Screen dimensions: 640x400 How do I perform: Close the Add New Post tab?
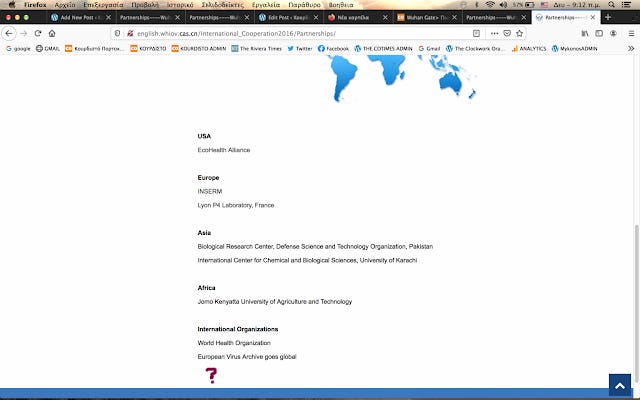[x=108, y=18]
